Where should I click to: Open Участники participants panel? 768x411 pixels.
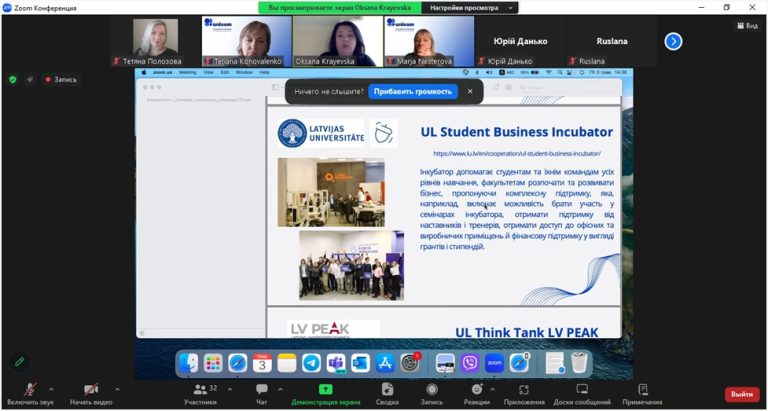201,394
